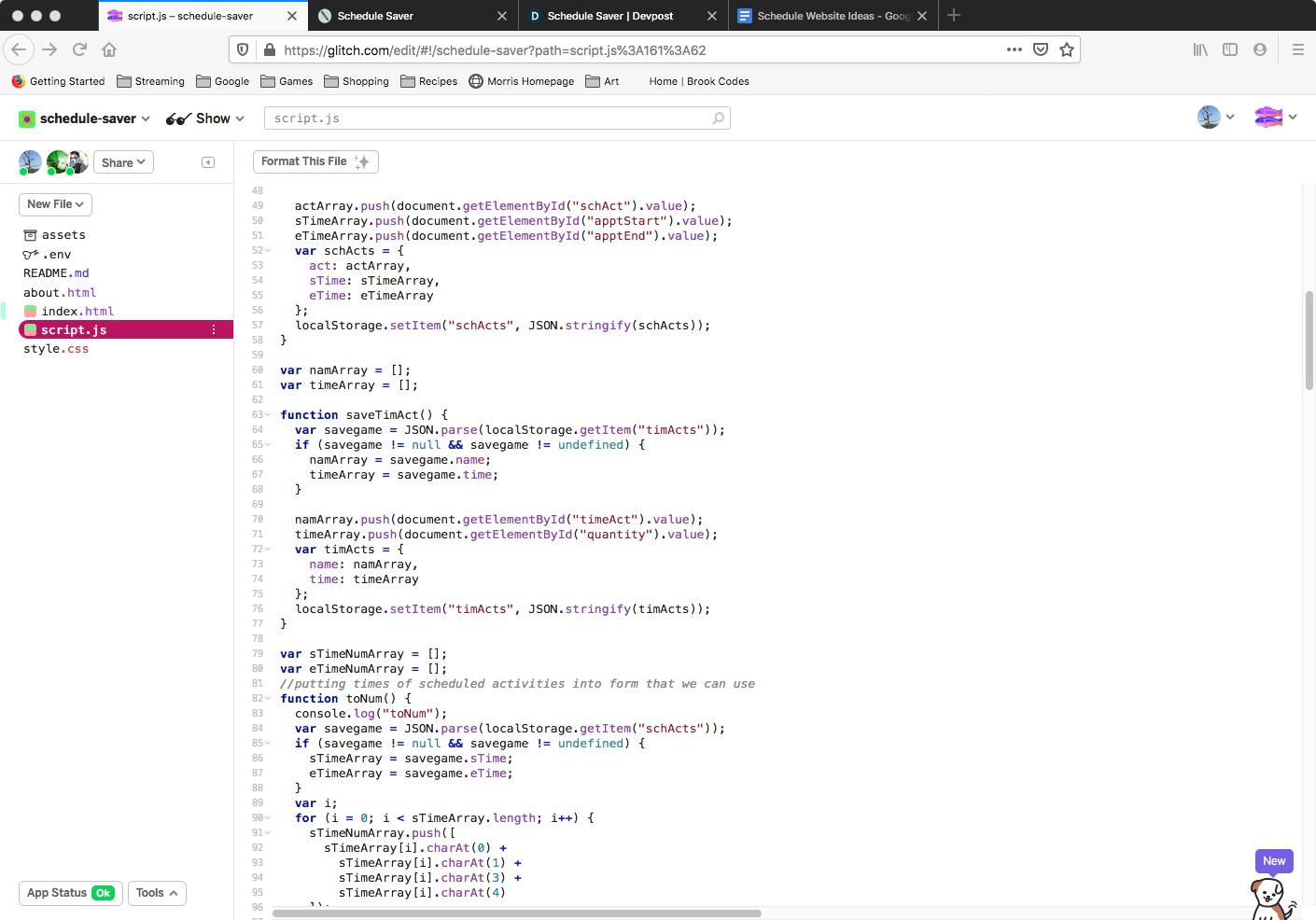Open the Firefox account menu

(x=1260, y=49)
